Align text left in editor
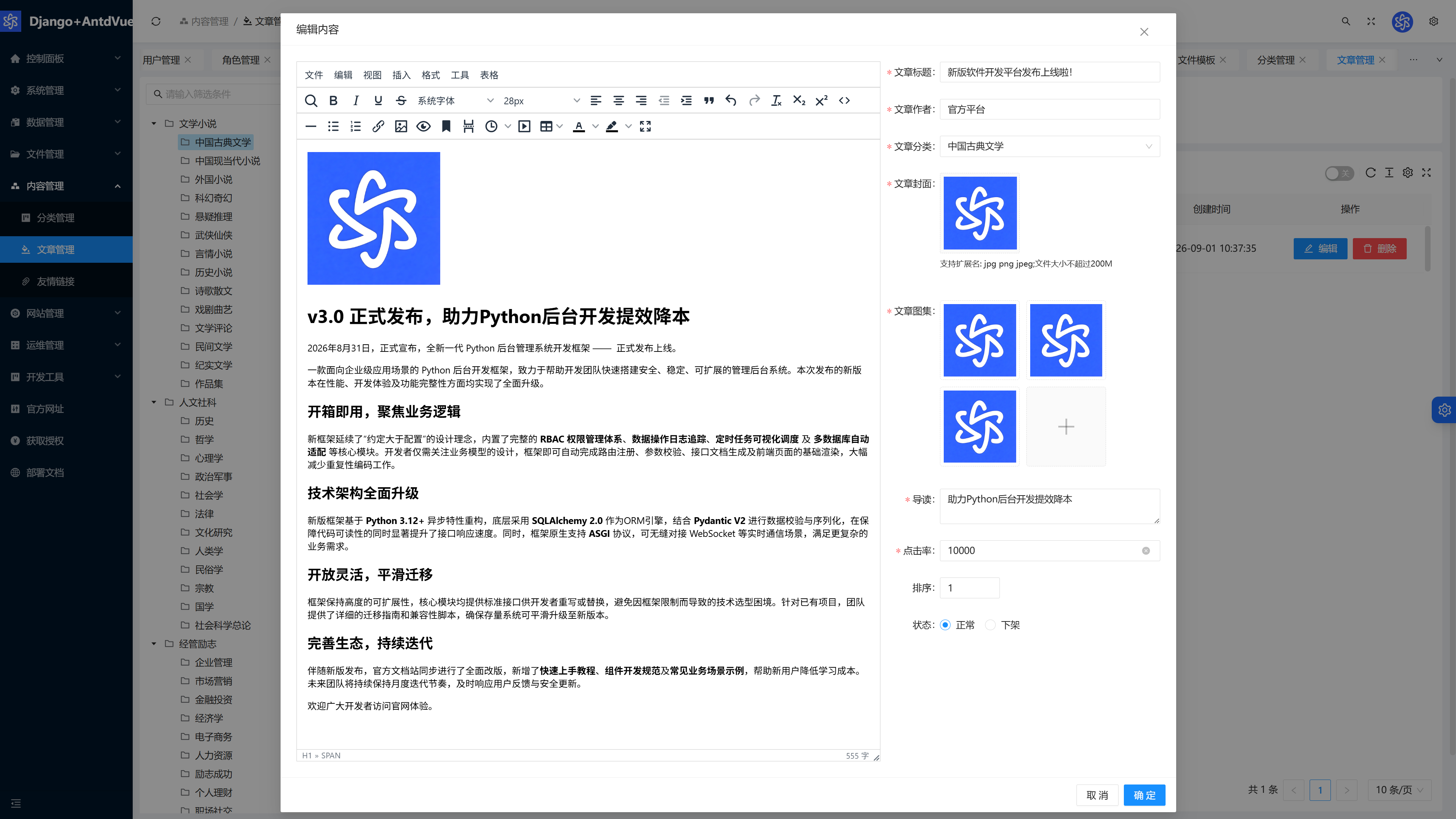The height and width of the screenshot is (819, 1456). tap(596, 100)
